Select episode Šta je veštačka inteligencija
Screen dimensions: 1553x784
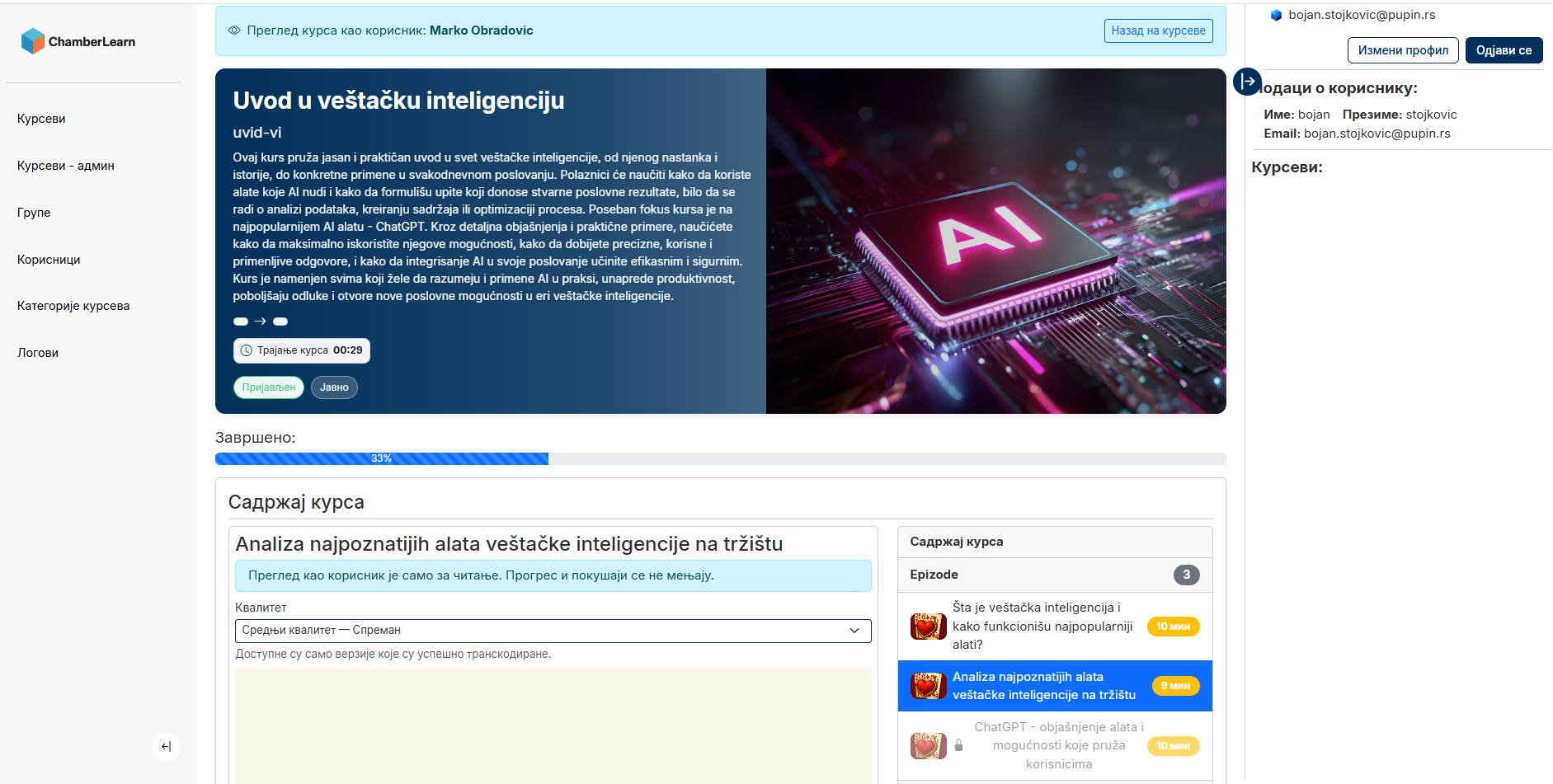click(1055, 627)
